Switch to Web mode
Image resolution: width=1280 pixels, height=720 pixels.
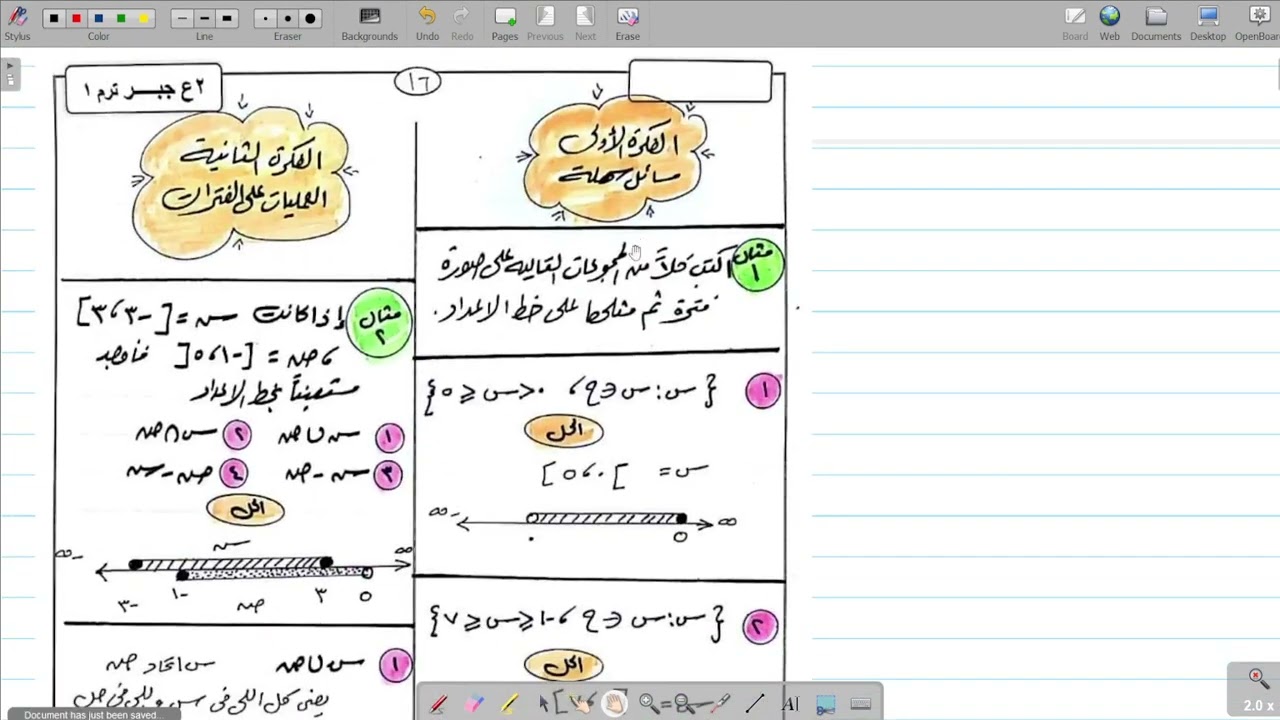(1110, 22)
